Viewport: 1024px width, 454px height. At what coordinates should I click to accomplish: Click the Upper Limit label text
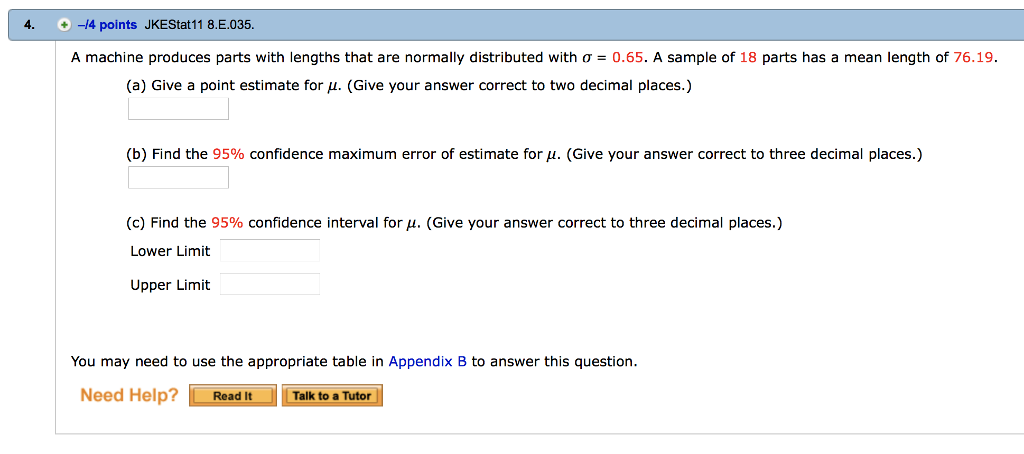(x=170, y=285)
